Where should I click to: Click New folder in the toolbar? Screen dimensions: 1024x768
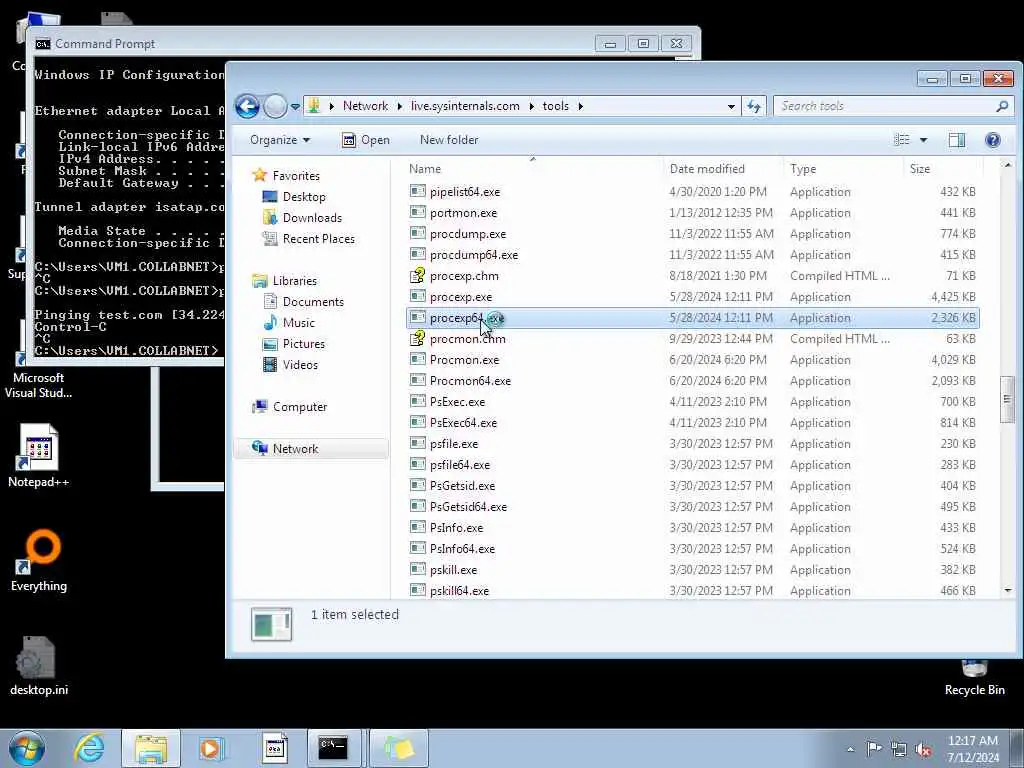tap(449, 140)
